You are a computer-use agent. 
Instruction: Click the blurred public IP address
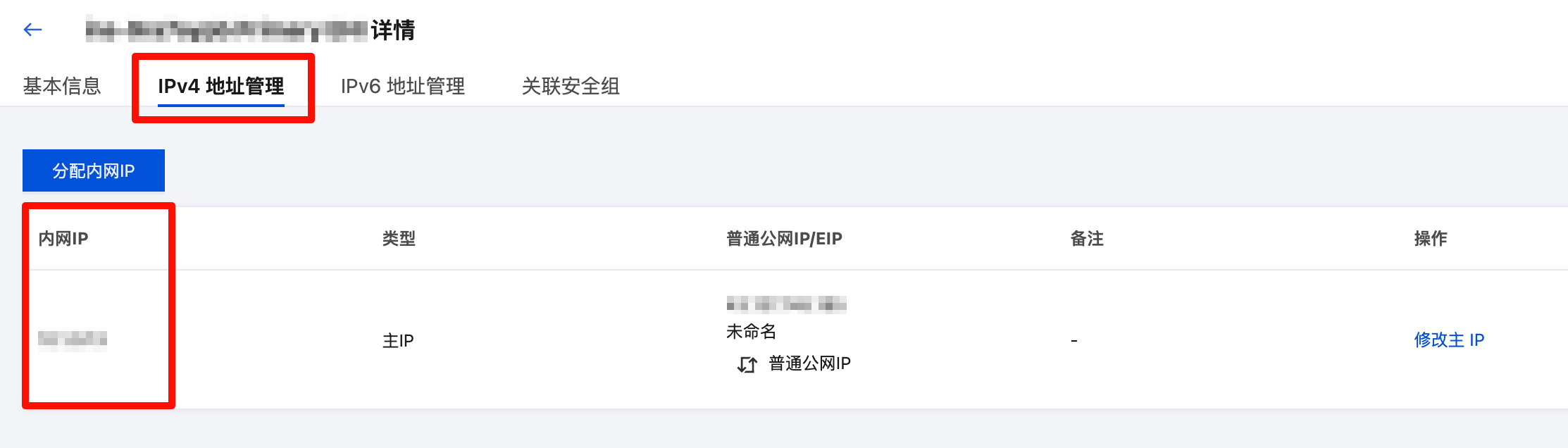pyautogui.click(x=786, y=304)
